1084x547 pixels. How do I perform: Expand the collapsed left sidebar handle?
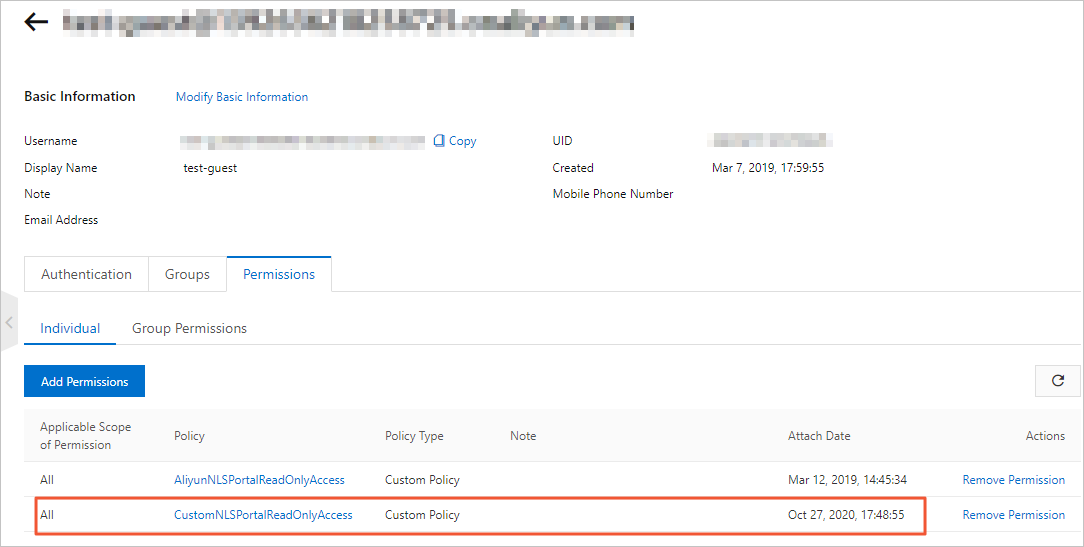pyautogui.click(x=9, y=322)
